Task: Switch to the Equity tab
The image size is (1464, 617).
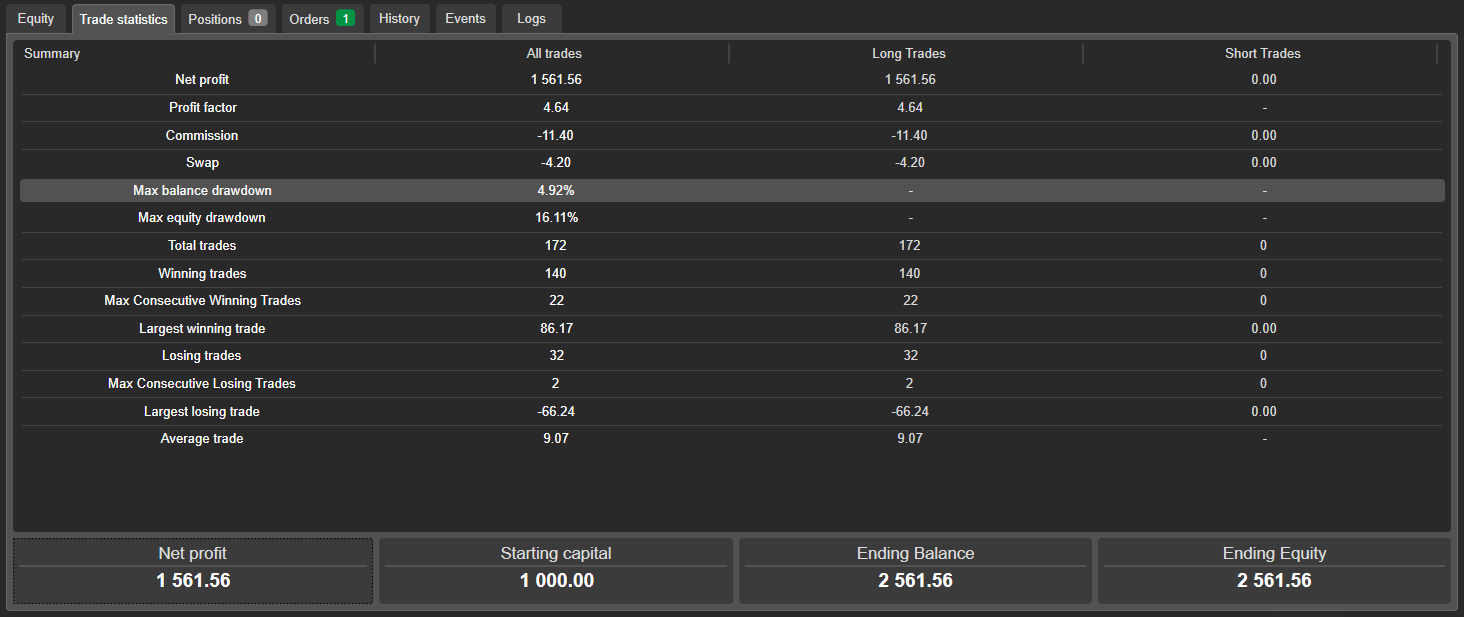Action: point(36,19)
